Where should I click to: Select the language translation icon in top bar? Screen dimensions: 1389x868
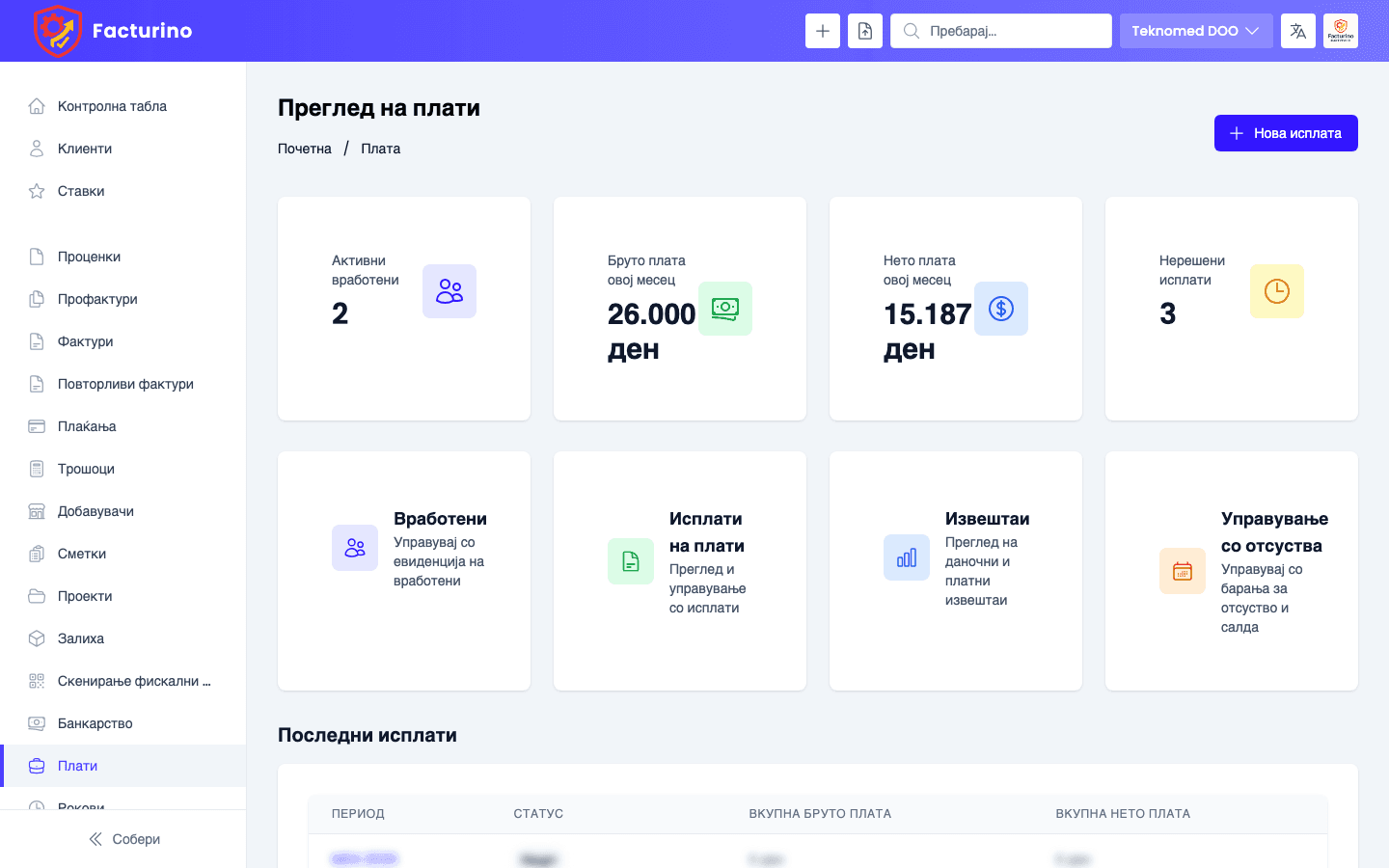[1297, 30]
